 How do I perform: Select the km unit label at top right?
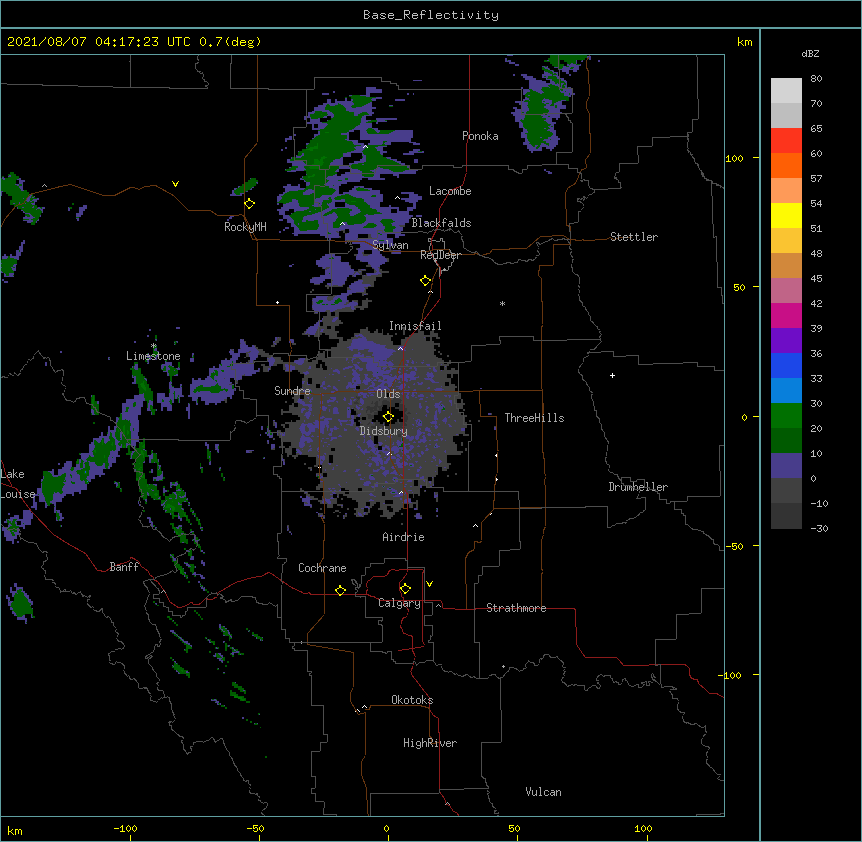coord(744,42)
